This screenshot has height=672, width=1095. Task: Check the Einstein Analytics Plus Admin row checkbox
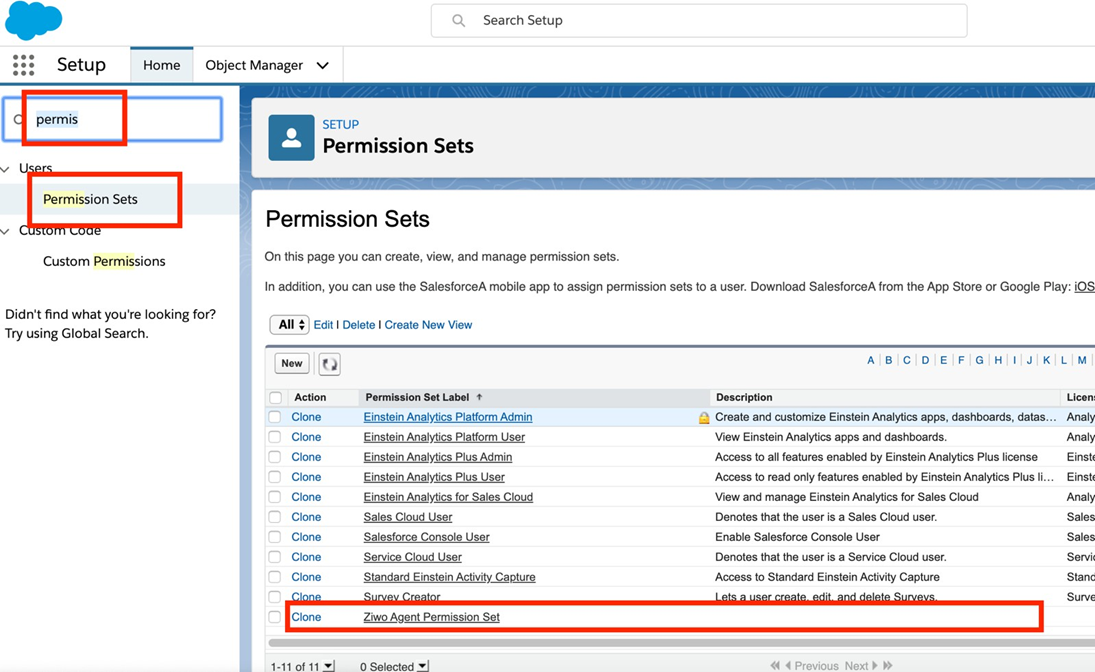(x=275, y=457)
